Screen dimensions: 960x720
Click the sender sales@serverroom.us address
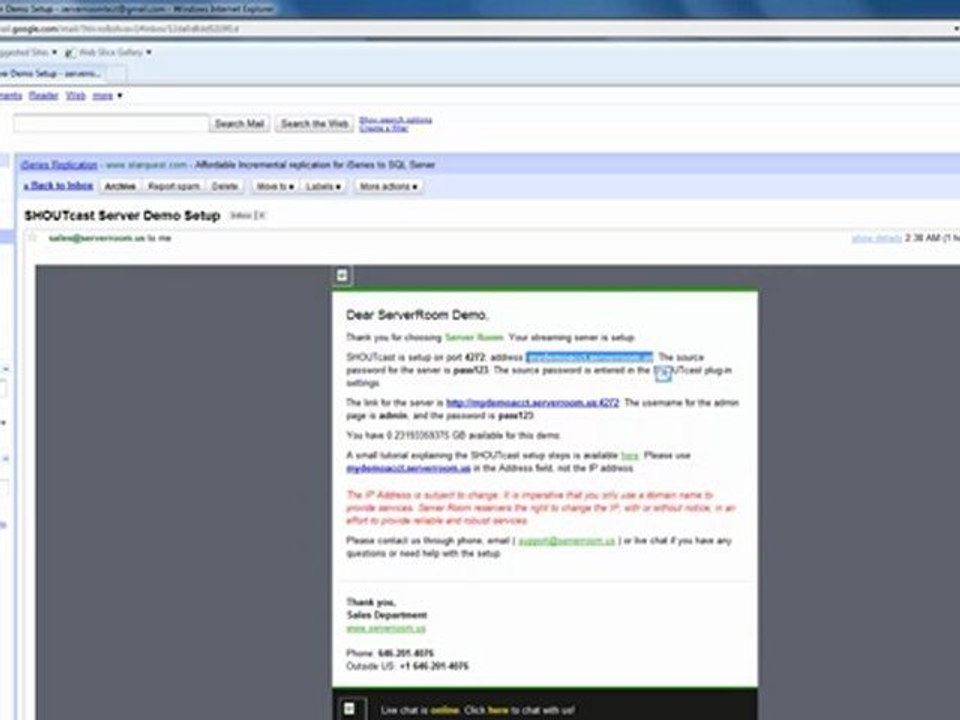pos(97,238)
